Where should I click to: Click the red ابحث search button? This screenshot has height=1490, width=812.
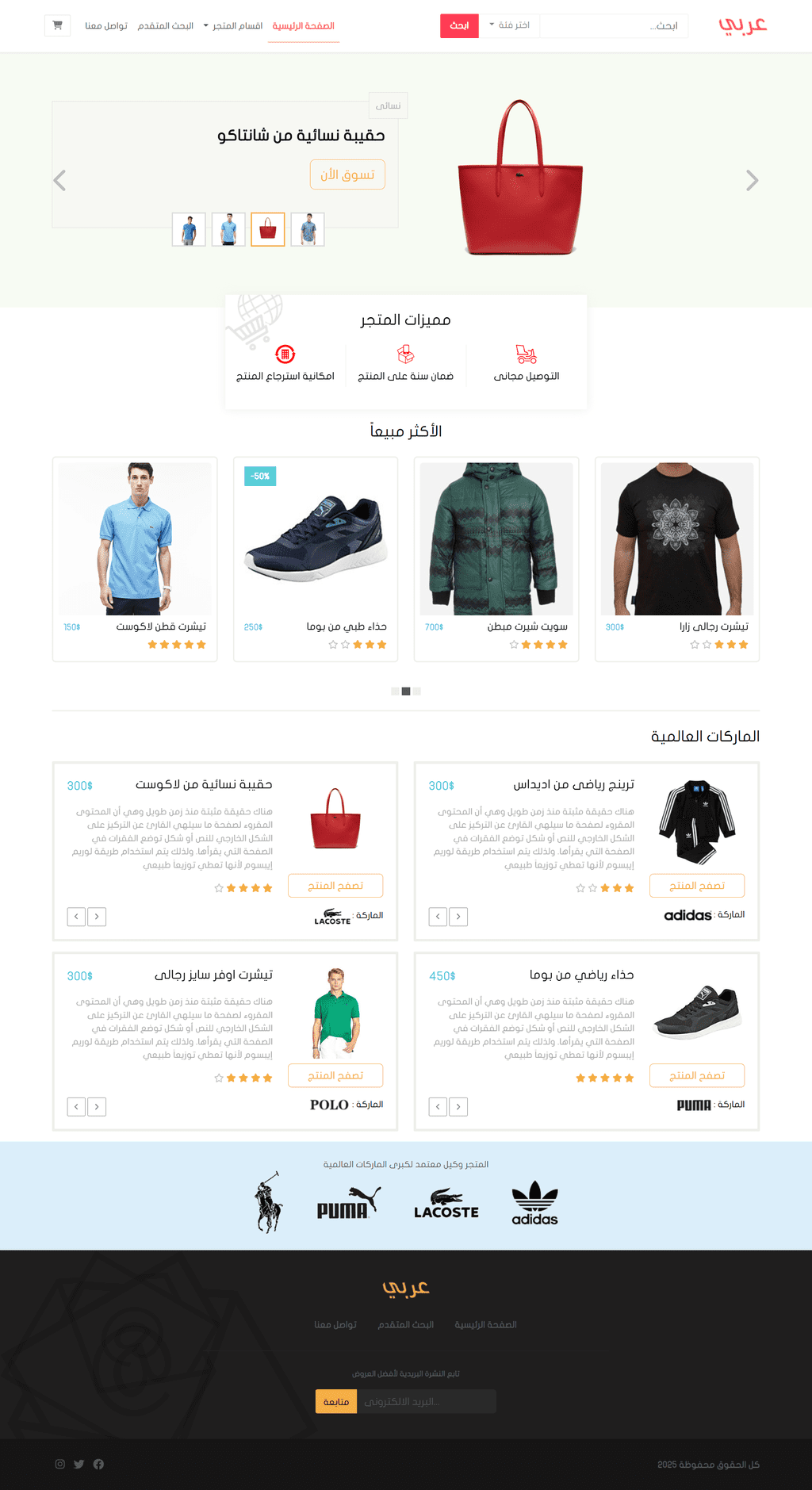459,25
